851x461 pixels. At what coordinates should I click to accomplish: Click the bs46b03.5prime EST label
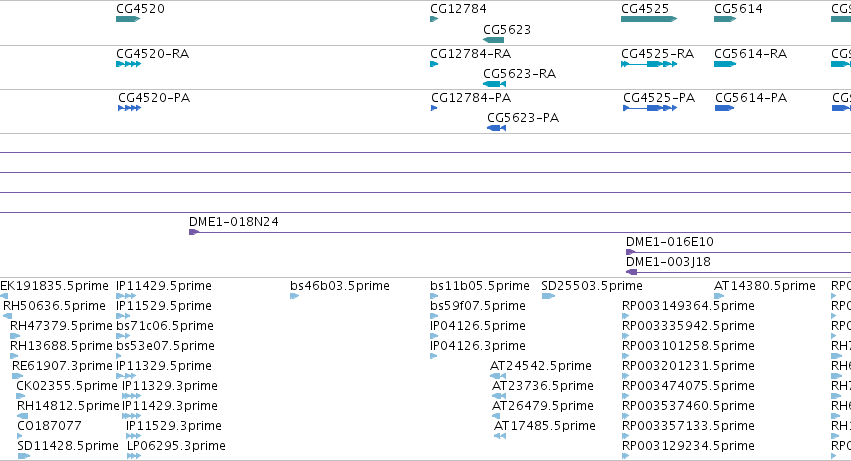point(340,286)
